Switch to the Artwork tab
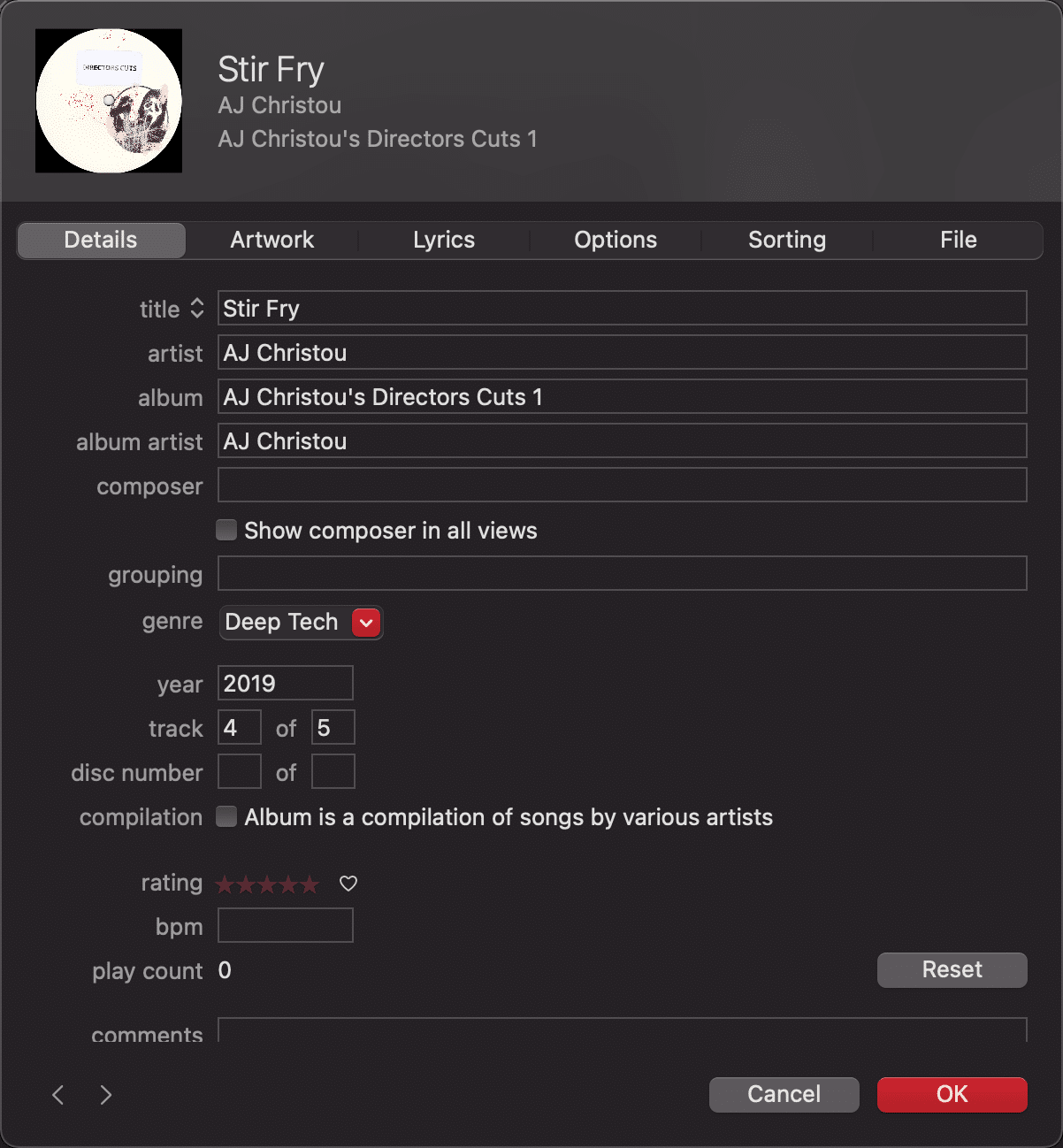1063x1148 pixels. pos(272,240)
